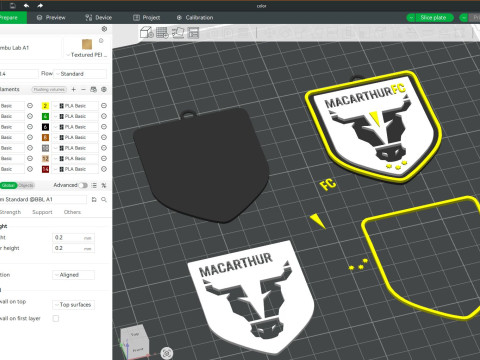Edit preset icon right of dark red 14 filament
This screenshot has height=360, width=480.
(104, 169)
